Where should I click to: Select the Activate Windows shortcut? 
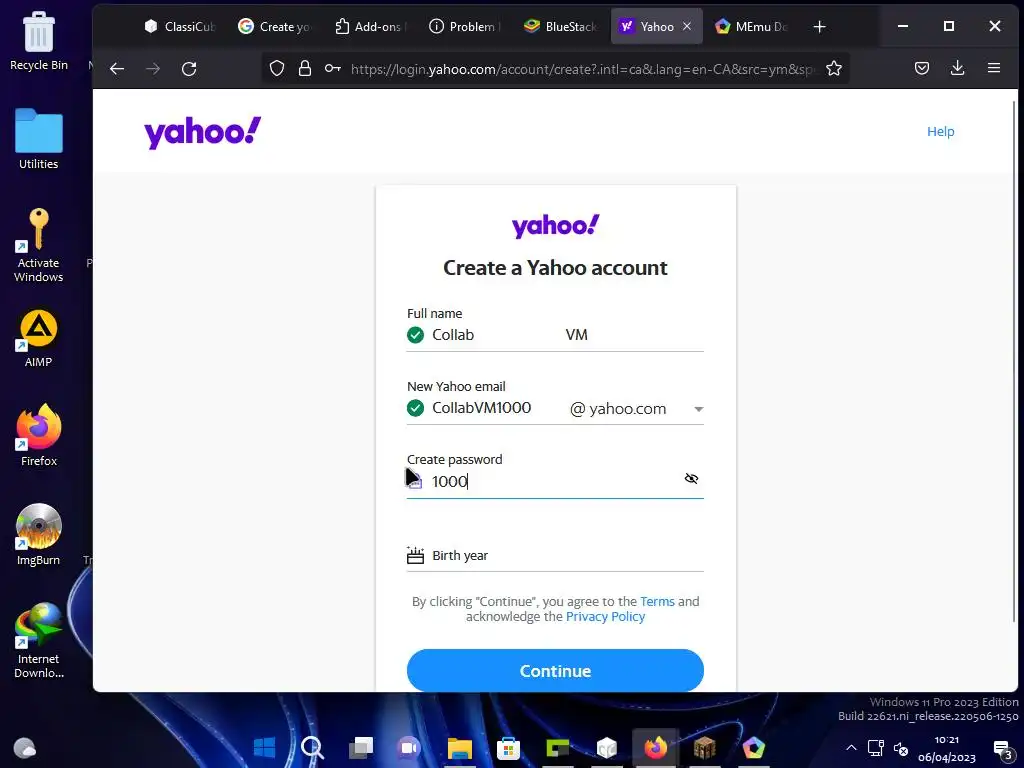click(x=39, y=245)
